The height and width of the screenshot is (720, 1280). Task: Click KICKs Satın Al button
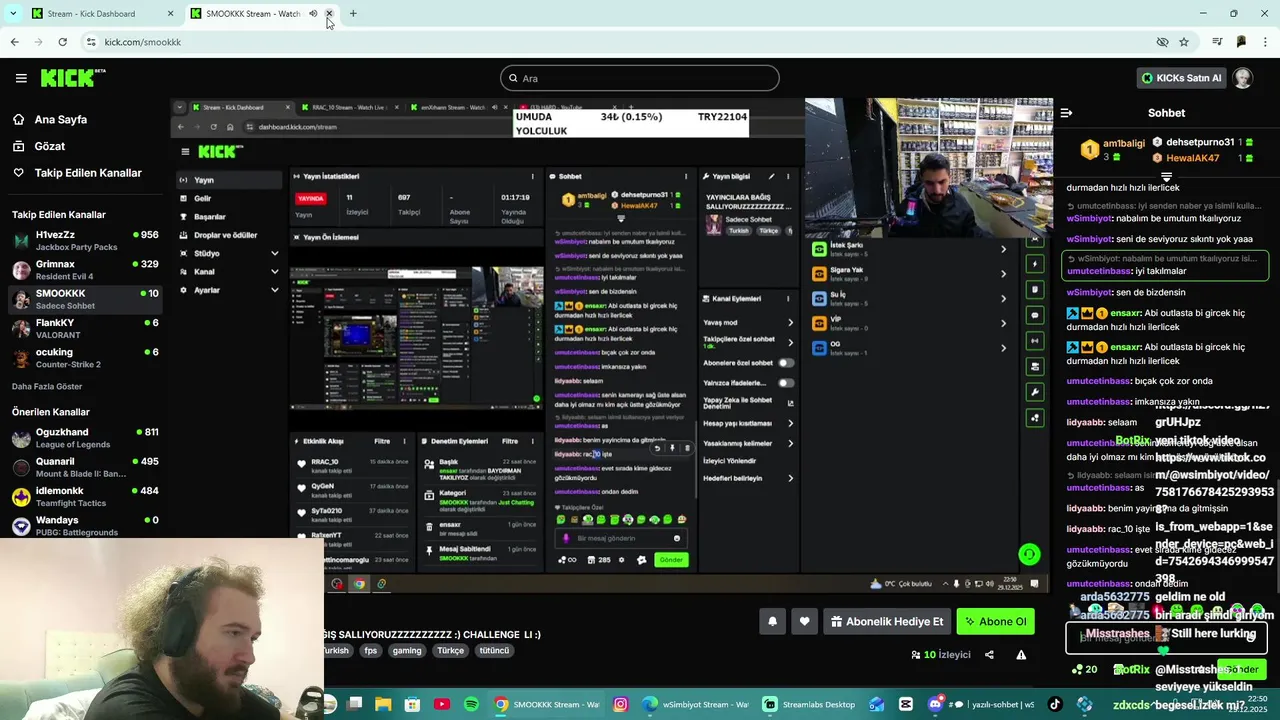(x=1180, y=78)
